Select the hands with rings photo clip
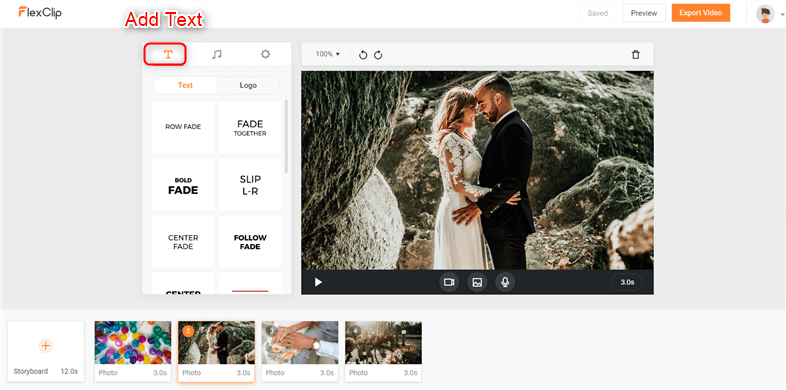Viewport: 786px width, 390px height. coord(300,350)
